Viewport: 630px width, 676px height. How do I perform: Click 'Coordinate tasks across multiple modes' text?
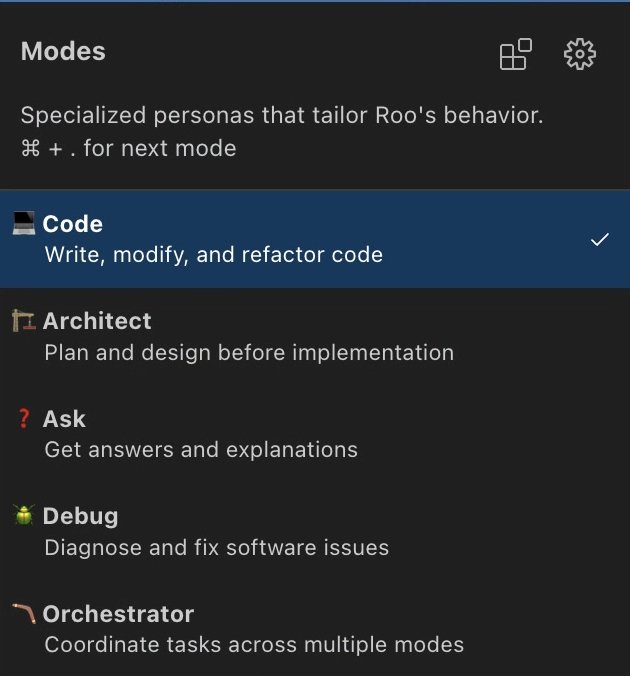(x=254, y=645)
